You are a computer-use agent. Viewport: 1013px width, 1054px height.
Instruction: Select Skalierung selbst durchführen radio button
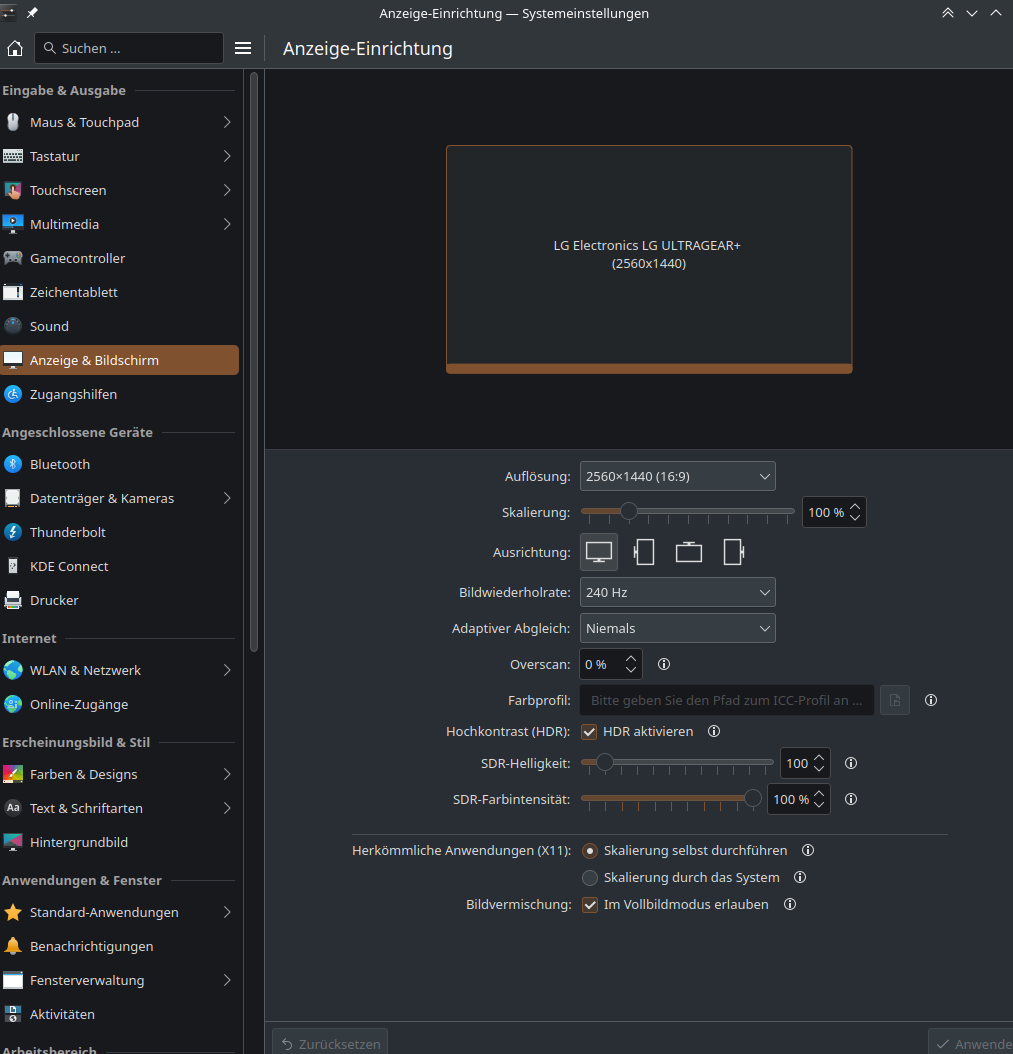point(590,851)
